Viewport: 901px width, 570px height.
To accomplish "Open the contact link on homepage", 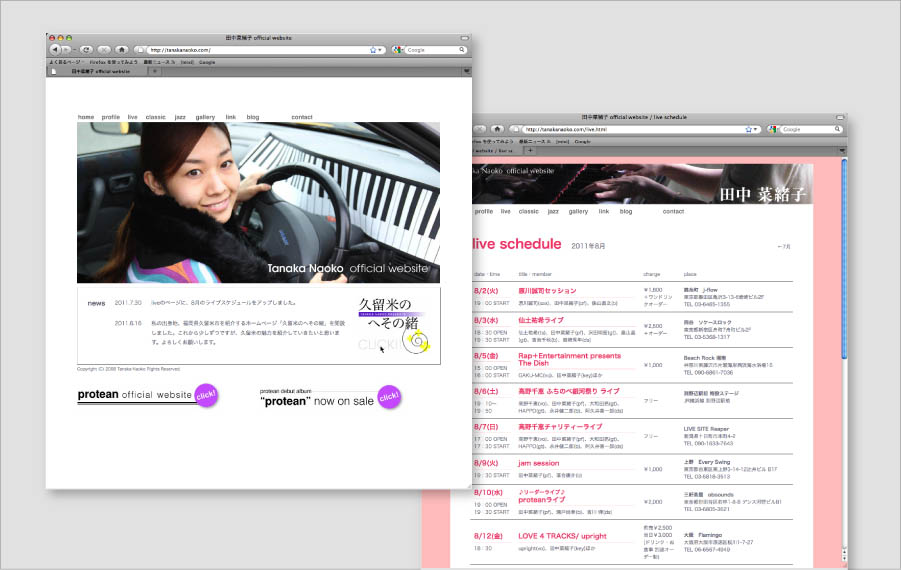I will pyautogui.click(x=302, y=117).
